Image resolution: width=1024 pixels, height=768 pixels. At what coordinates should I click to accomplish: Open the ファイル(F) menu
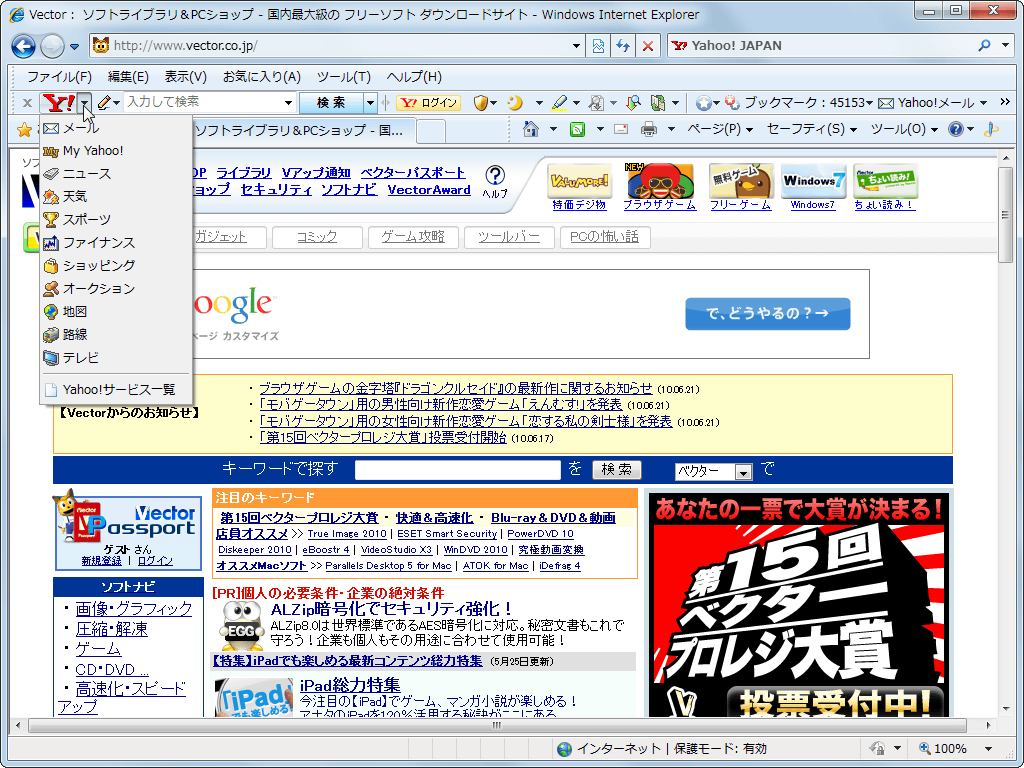click(59, 76)
